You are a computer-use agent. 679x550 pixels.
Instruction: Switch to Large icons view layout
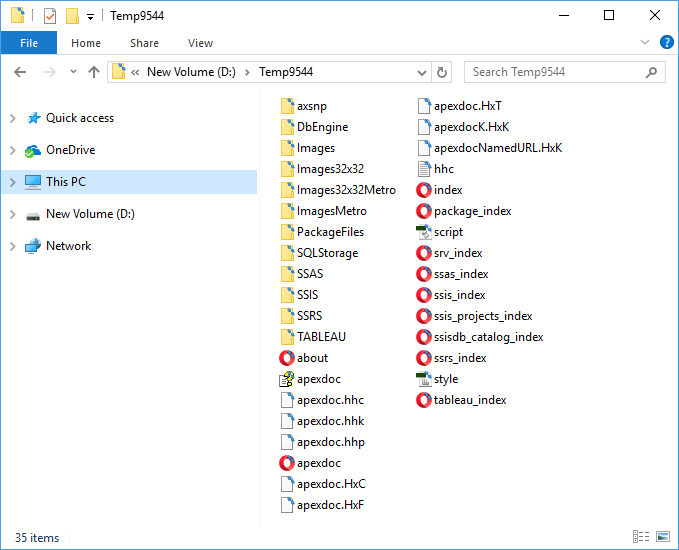(x=663, y=537)
